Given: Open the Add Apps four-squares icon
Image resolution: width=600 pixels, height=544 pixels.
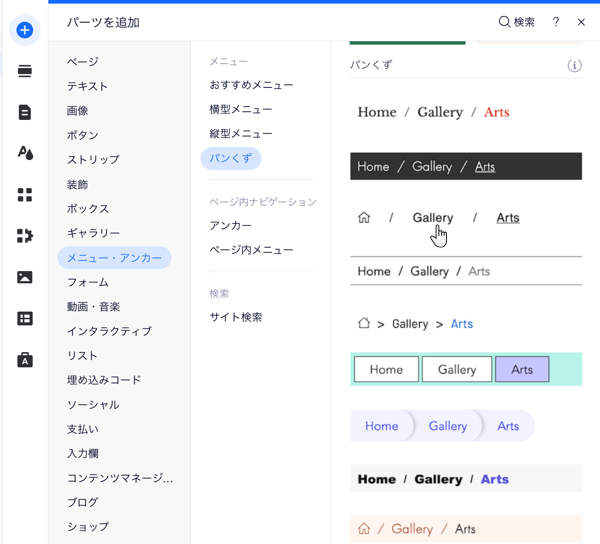Looking at the screenshot, I should pyautogui.click(x=25, y=195).
